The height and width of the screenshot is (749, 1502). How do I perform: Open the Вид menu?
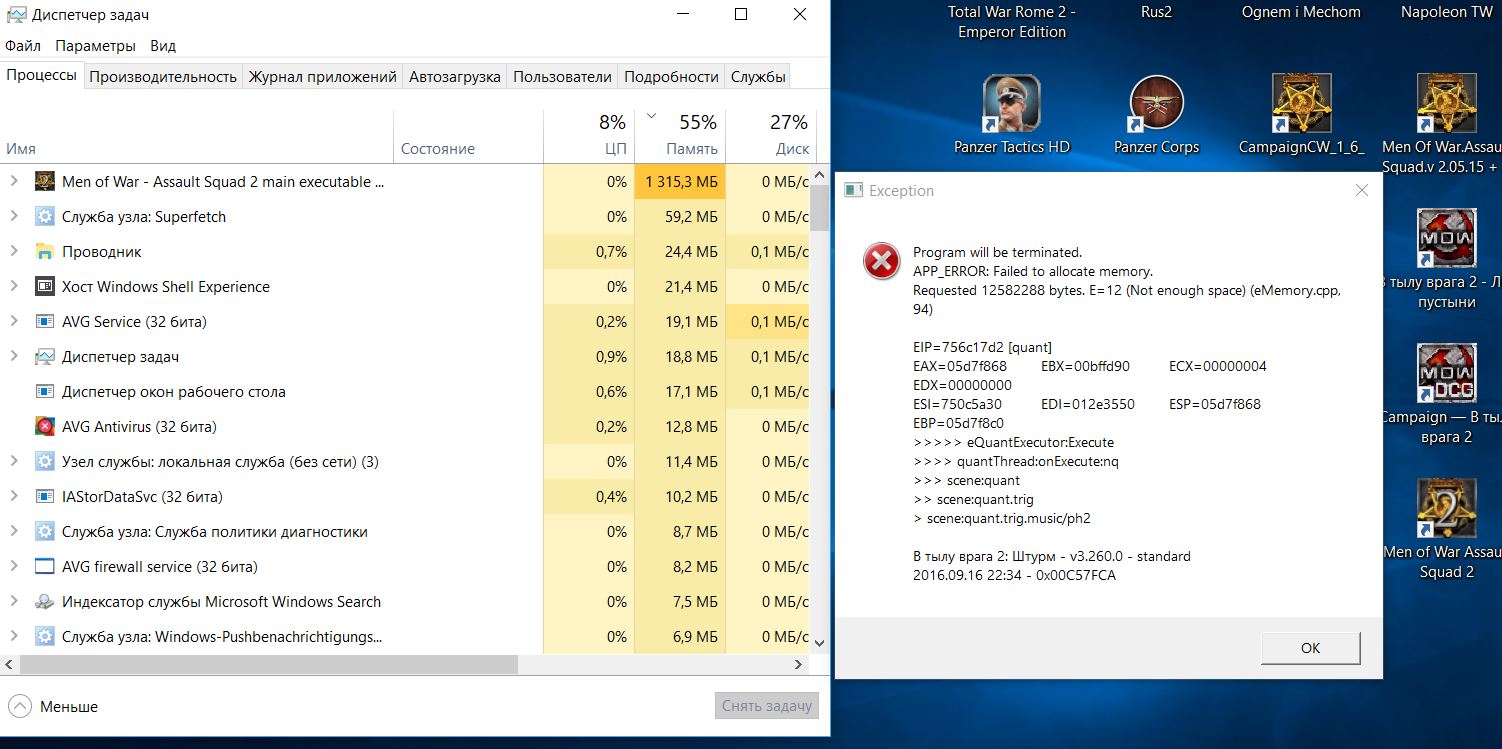click(x=163, y=46)
